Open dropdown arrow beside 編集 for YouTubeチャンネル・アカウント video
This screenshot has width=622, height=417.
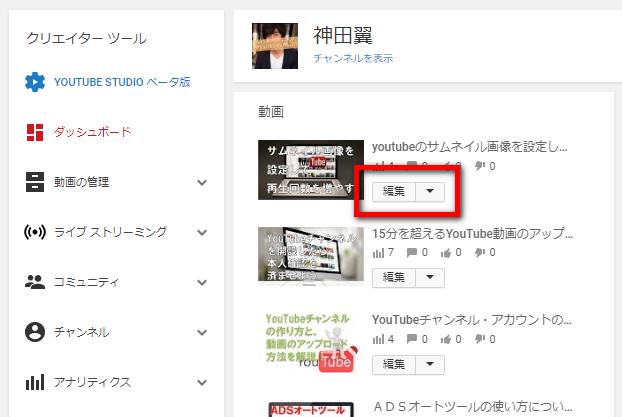tap(430, 365)
